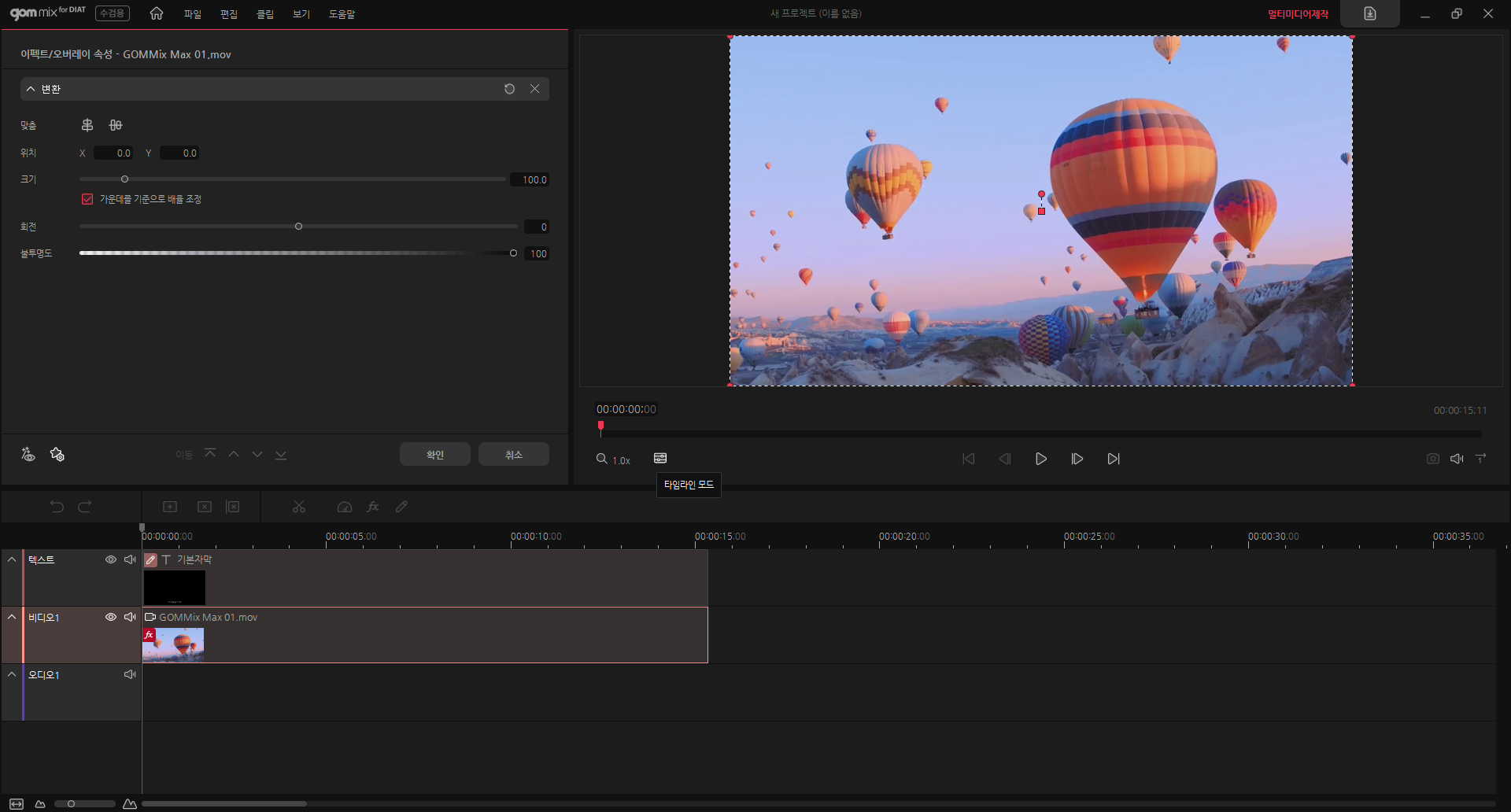Click the speed control gauge icon

coord(344,507)
